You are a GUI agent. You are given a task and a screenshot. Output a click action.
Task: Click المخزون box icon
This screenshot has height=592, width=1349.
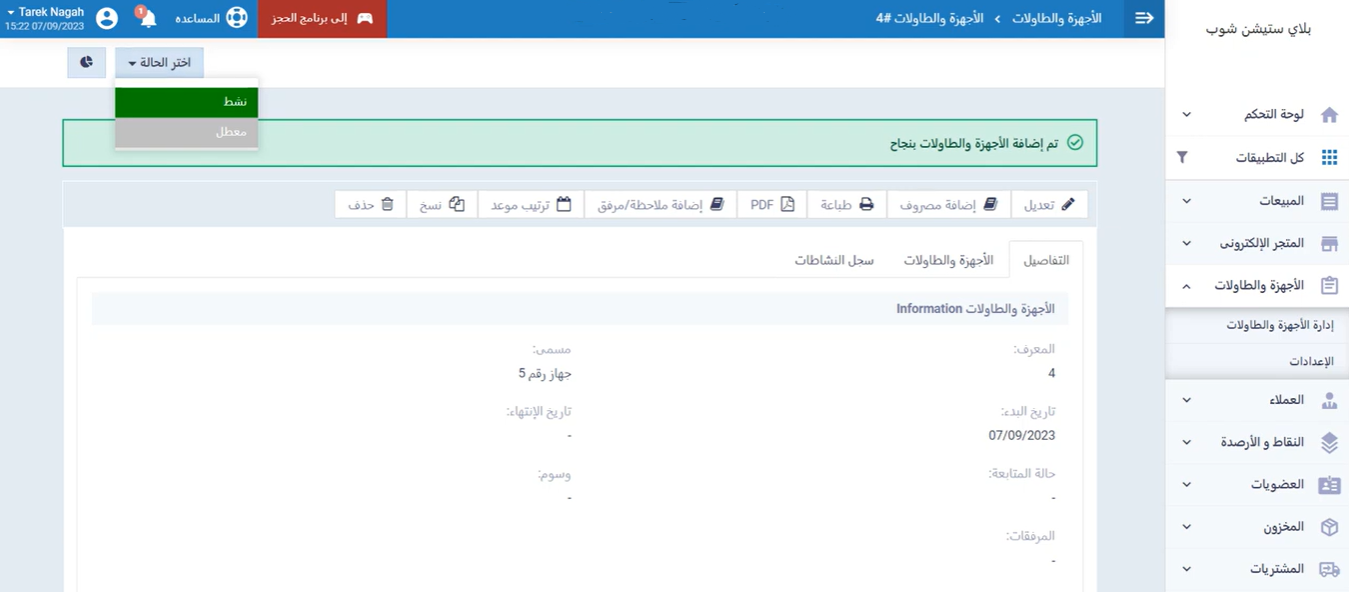pyautogui.click(x=1329, y=527)
